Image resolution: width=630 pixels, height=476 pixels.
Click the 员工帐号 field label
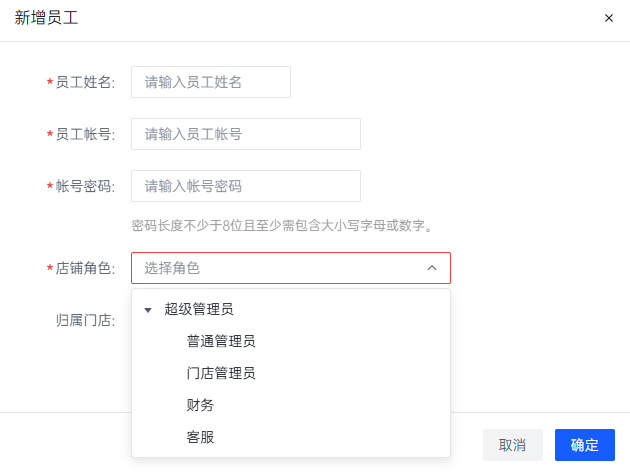(85, 134)
